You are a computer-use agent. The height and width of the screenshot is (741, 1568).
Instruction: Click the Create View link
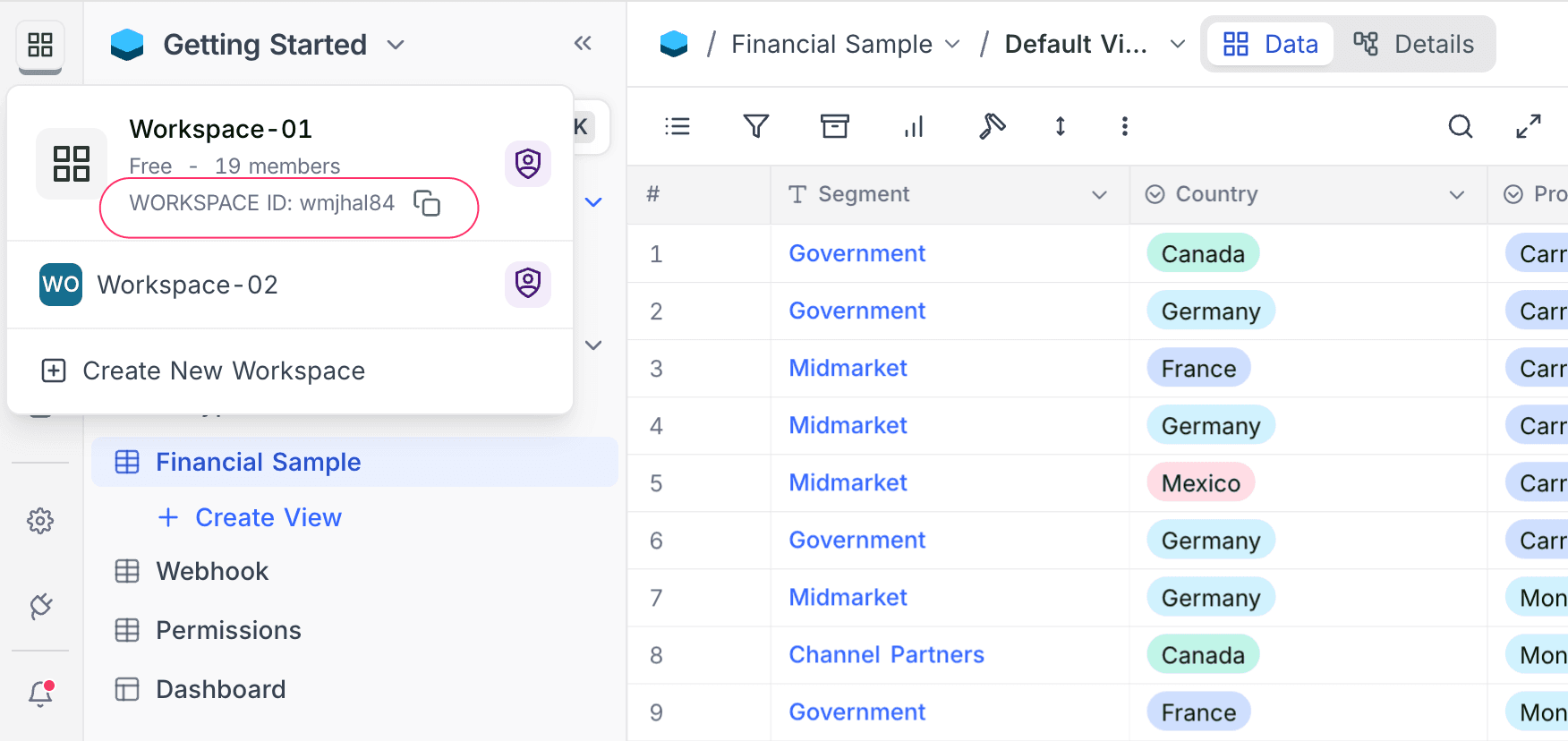tap(268, 517)
